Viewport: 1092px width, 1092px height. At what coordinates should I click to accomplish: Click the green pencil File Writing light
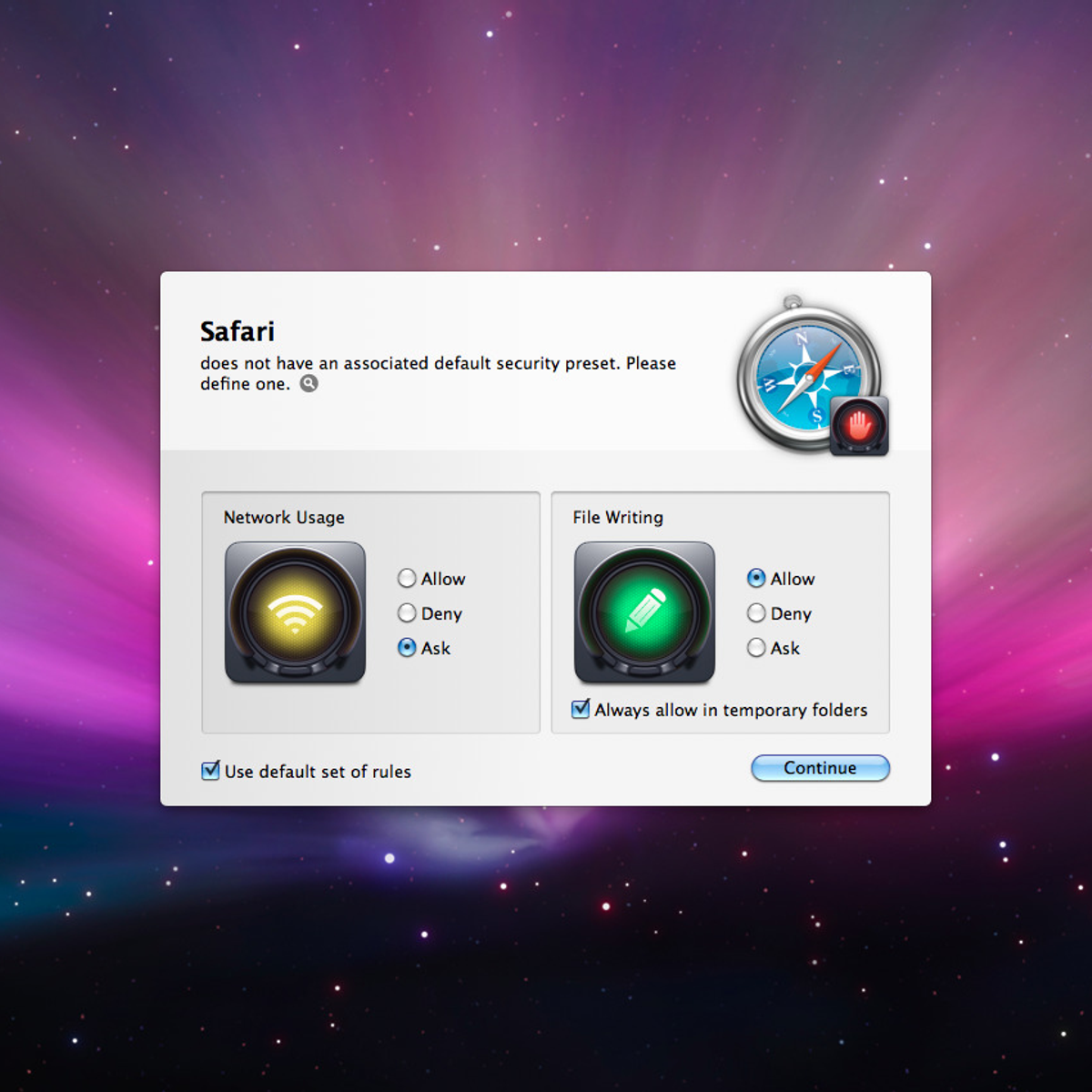644,612
